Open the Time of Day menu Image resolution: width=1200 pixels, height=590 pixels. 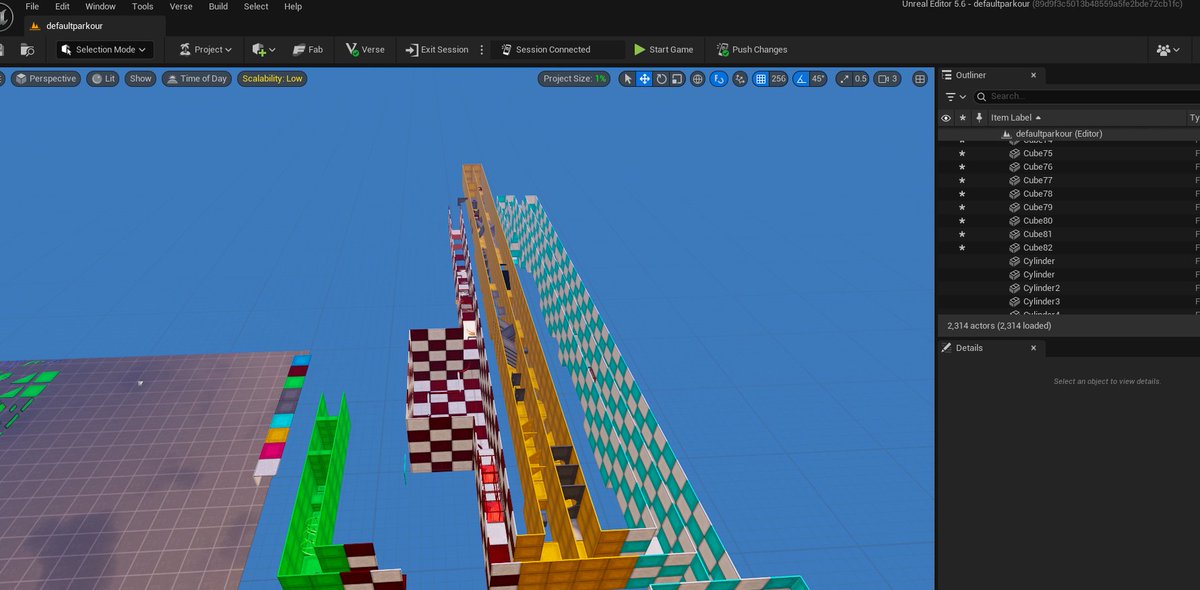(x=197, y=78)
